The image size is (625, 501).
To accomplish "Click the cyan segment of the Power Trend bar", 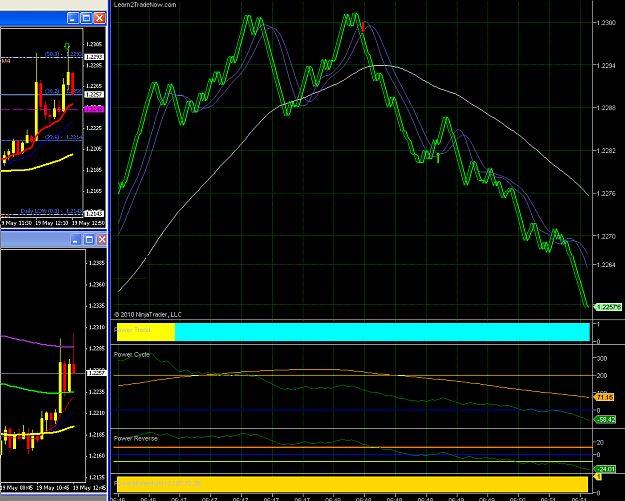I will [382, 332].
